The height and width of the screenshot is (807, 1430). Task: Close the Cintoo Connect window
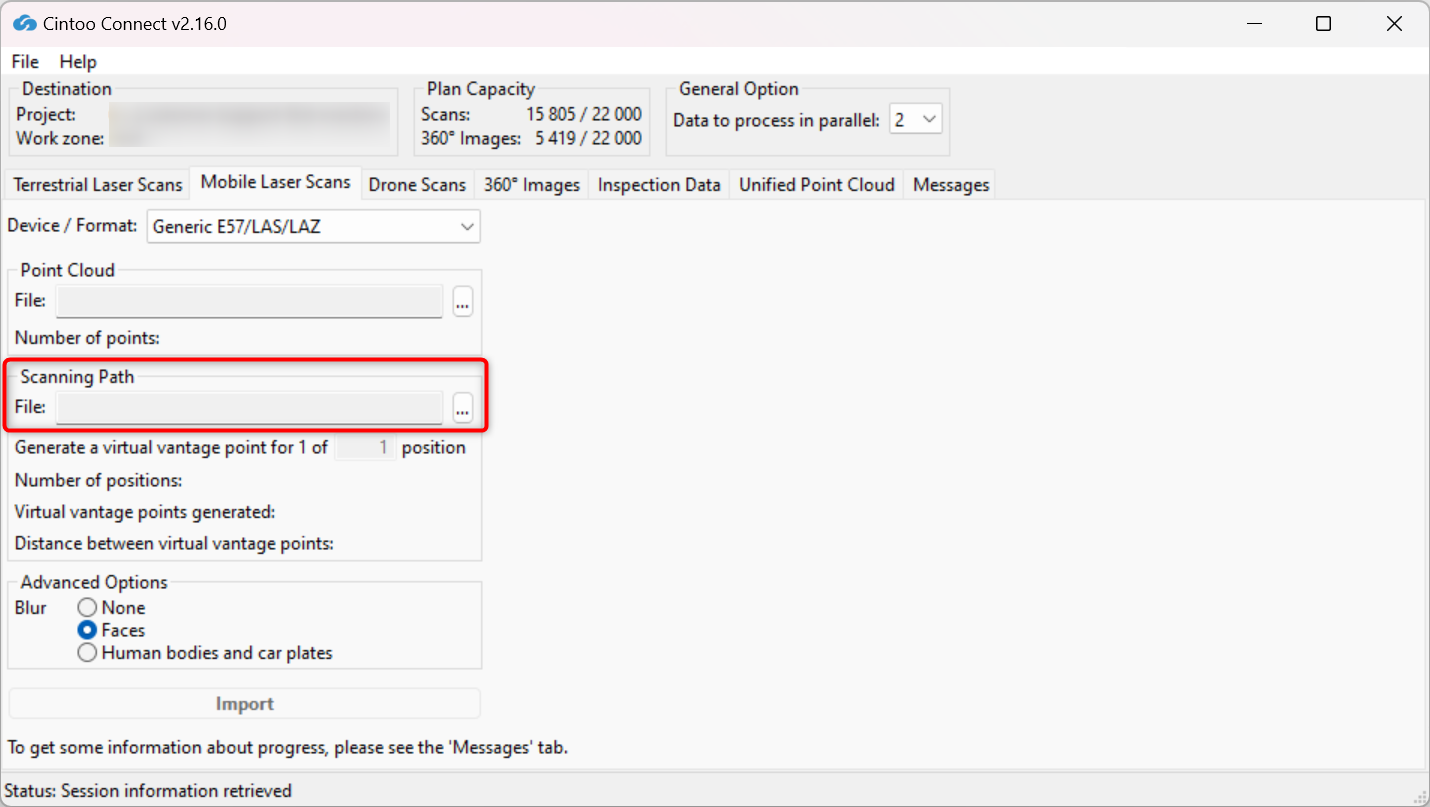point(1394,24)
